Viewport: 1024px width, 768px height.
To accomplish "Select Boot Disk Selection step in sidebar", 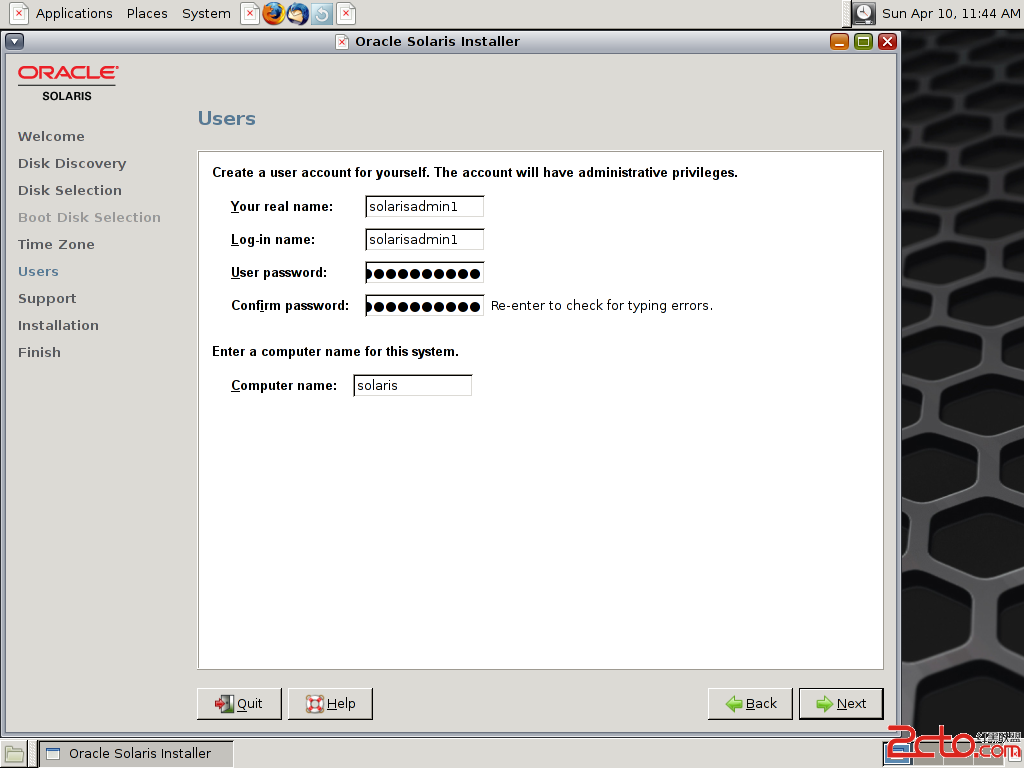I will (89, 217).
